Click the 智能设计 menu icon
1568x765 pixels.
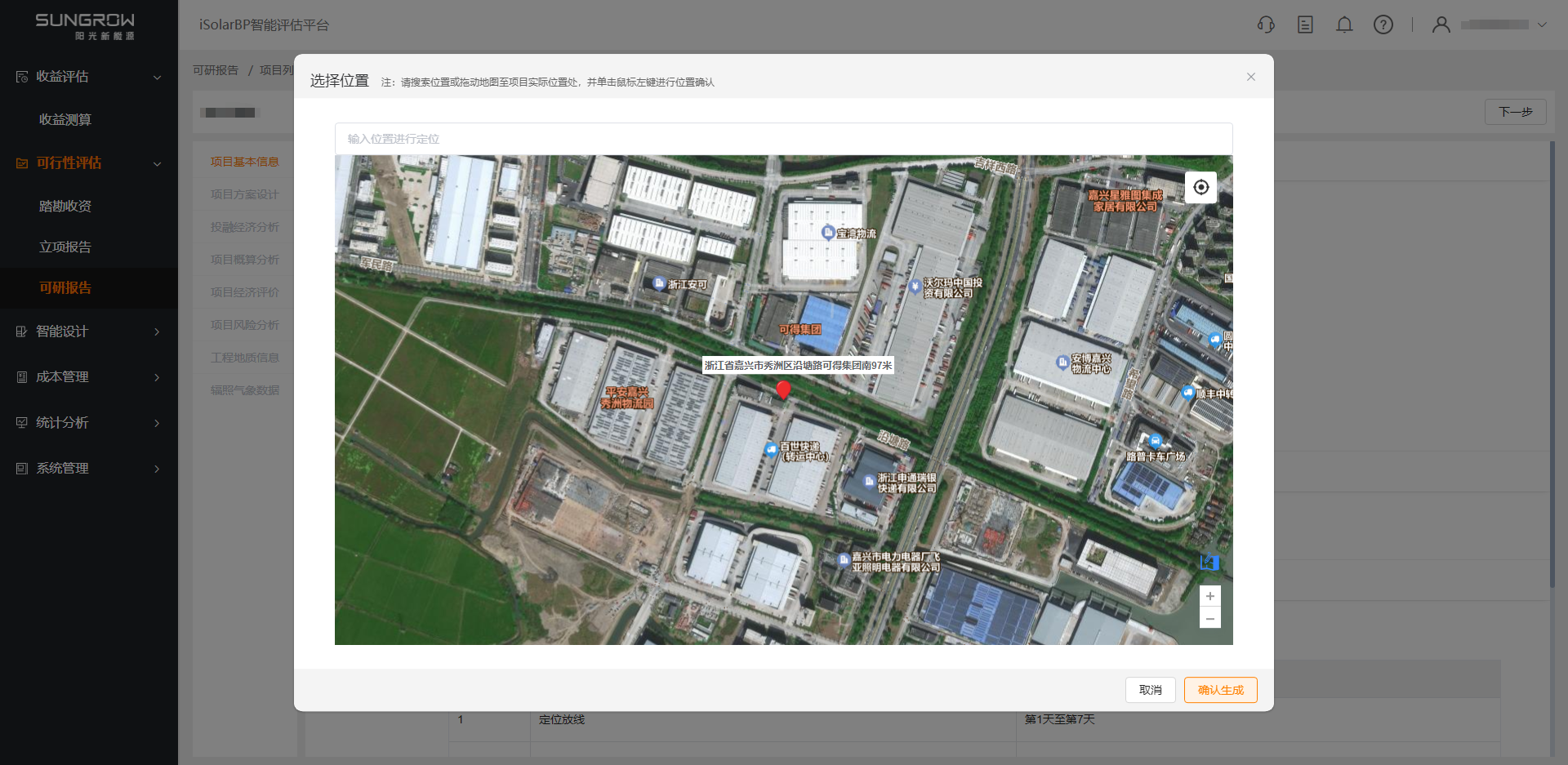[x=22, y=331]
